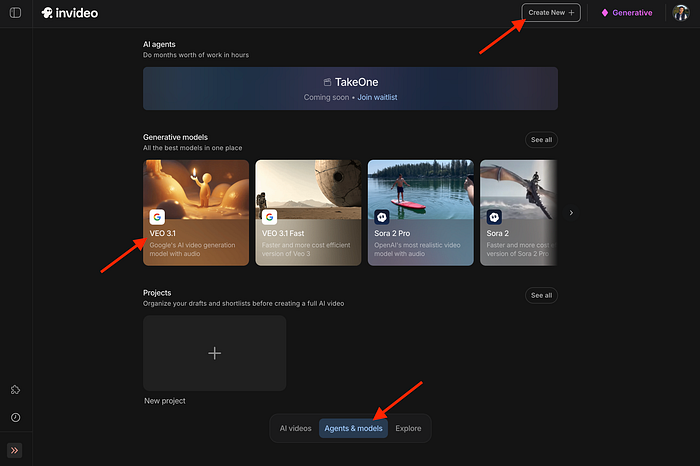Open the user profile avatar
The image size is (700, 466).
(x=680, y=13)
